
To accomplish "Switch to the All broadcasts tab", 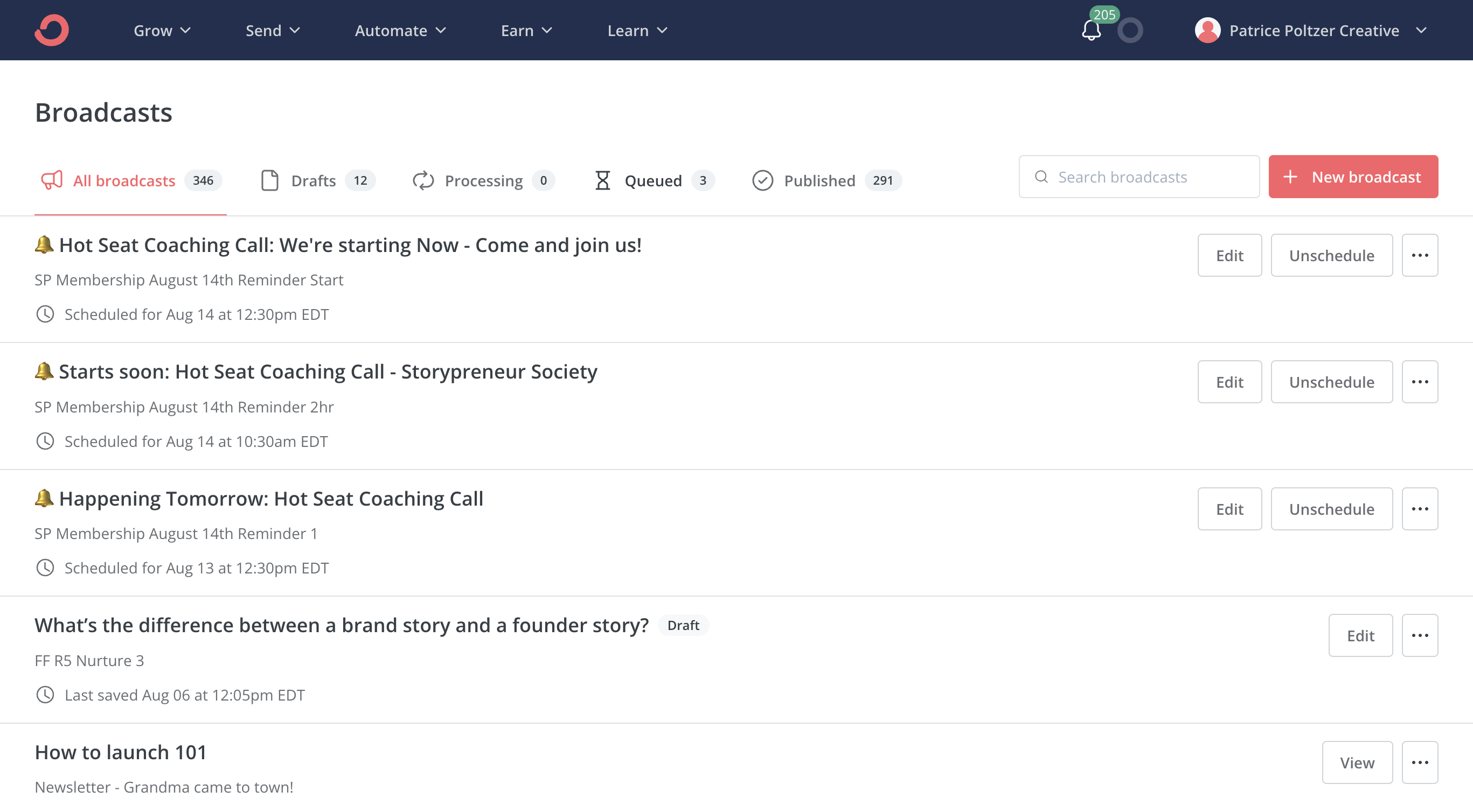I will (x=131, y=180).
